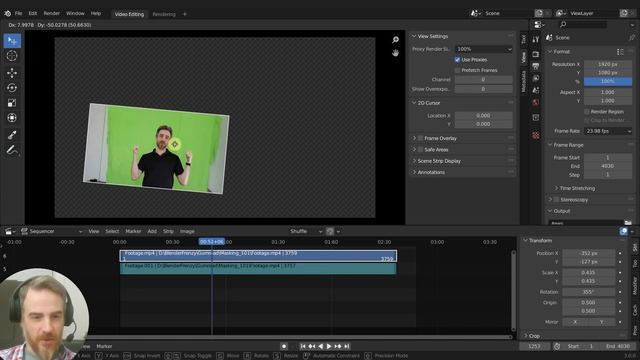Open the World properties tab icon

click(x=536, y=102)
